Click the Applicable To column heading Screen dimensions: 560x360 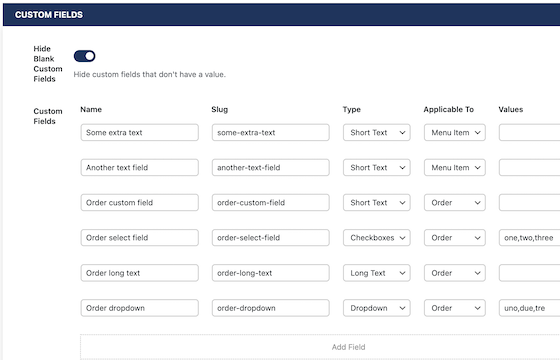tap(449, 110)
